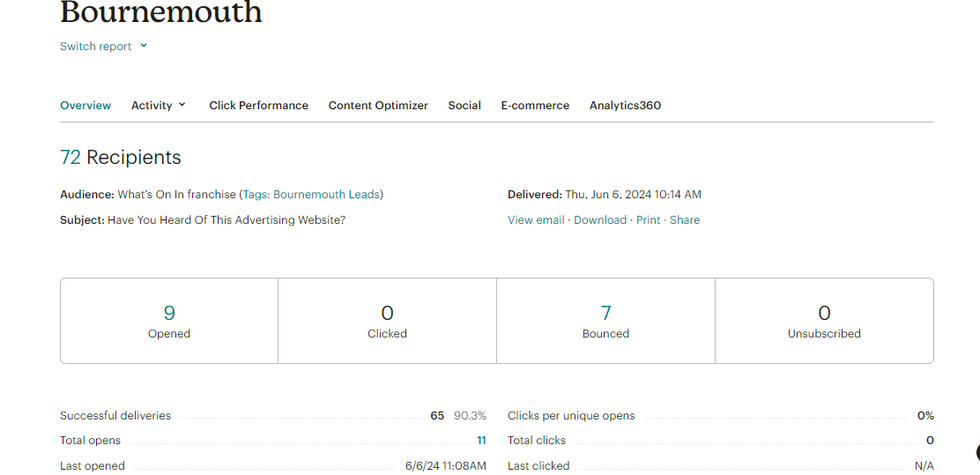Click the Share link

[x=685, y=220]
